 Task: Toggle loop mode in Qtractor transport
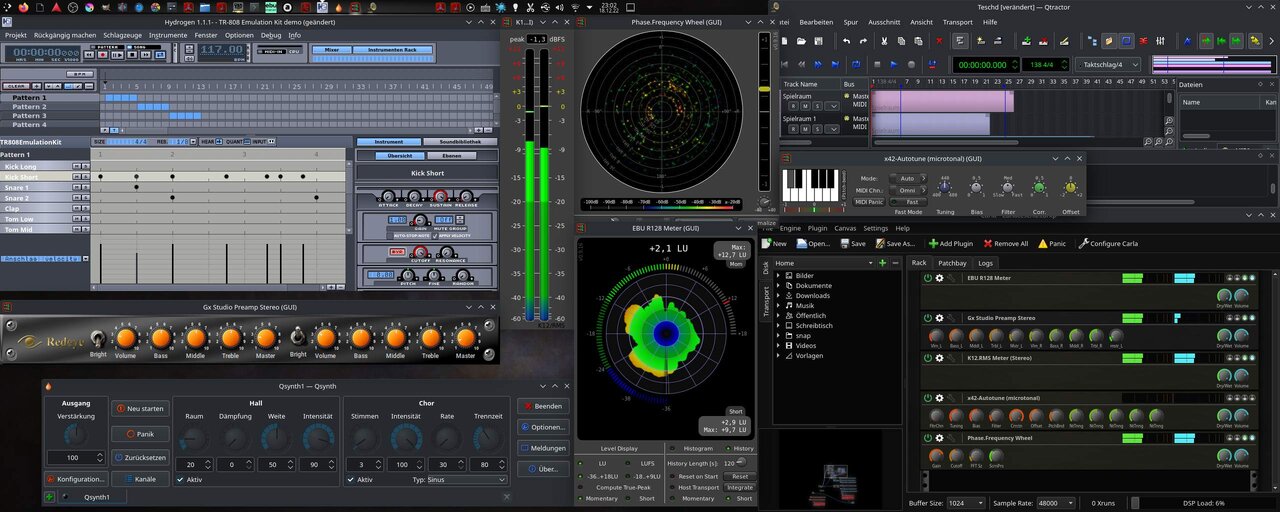[x=856, y=65]
